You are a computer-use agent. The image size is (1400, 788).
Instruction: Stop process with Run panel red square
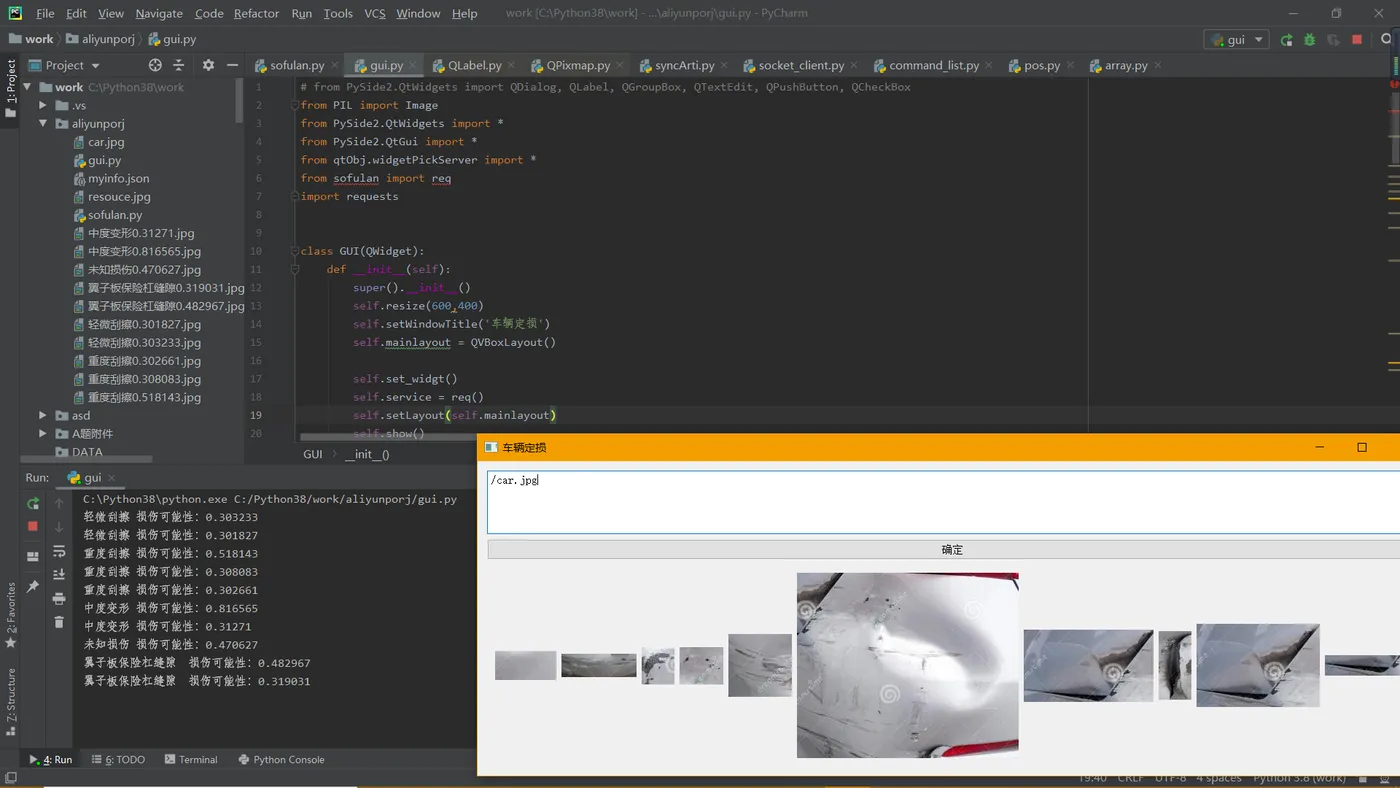[33, 526]
